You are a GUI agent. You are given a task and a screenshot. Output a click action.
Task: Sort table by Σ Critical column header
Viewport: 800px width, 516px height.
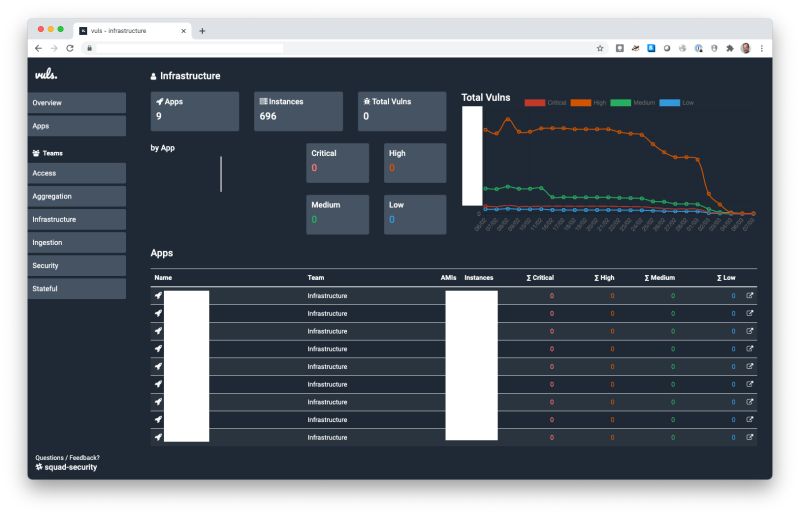coord(540,278)
